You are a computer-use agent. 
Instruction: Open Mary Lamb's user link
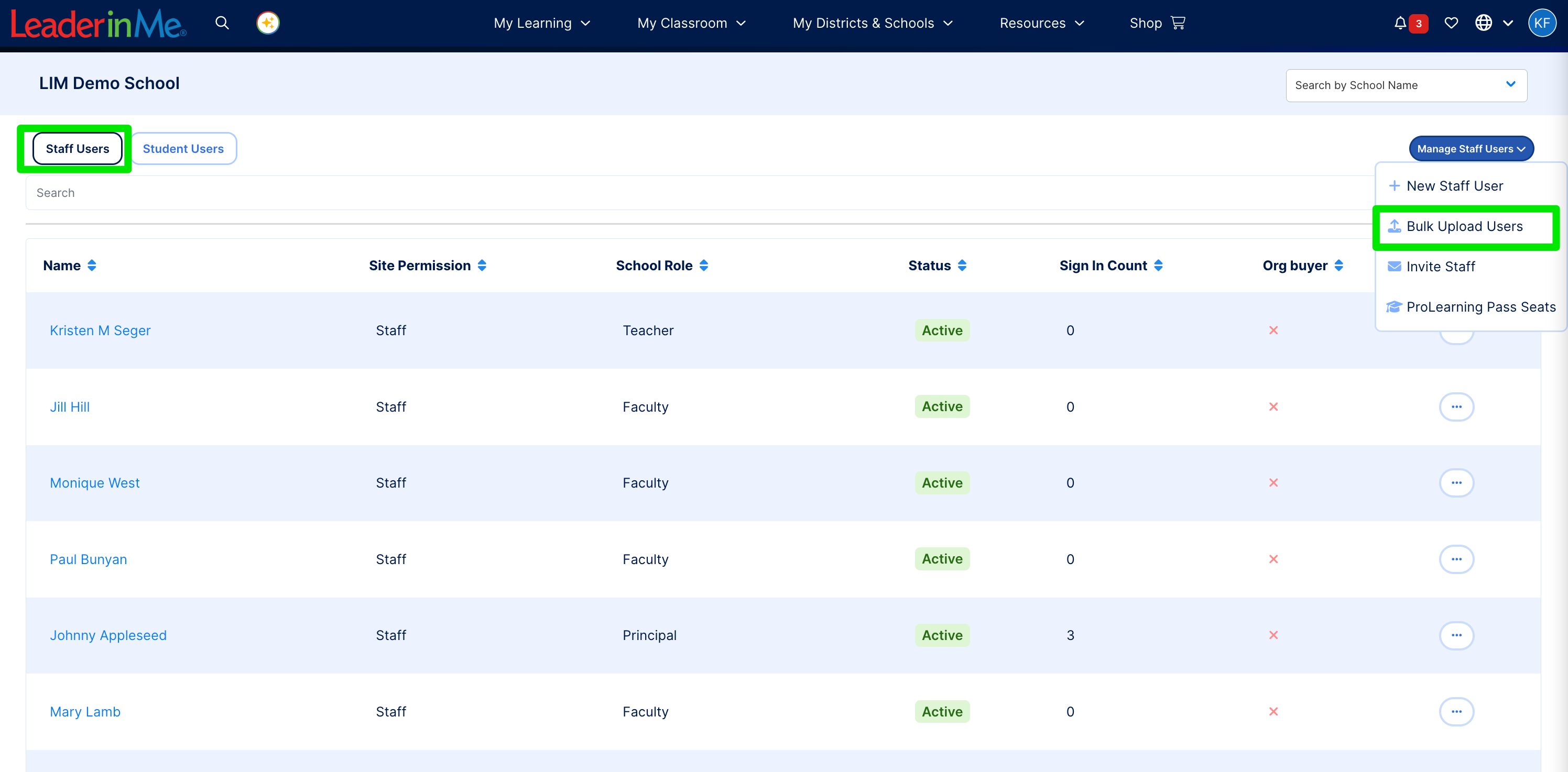click(85, 712)
